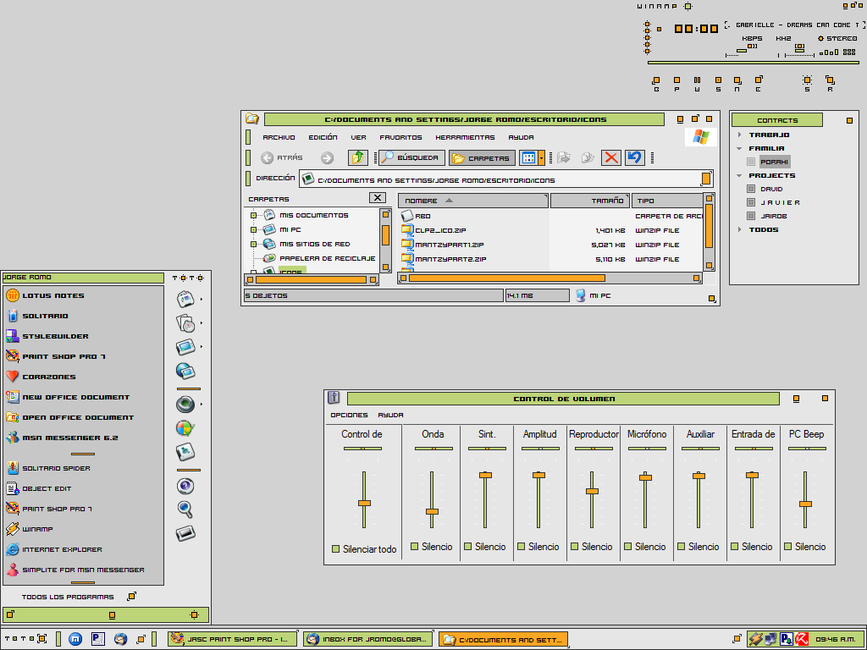Click the Búsqueda toolbar button
The height and width of the screenshot is (650, 867).
411,158
